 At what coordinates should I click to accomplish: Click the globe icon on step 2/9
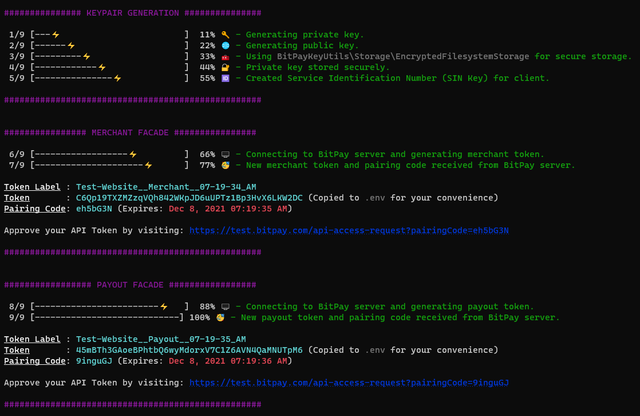coord(225,45)
